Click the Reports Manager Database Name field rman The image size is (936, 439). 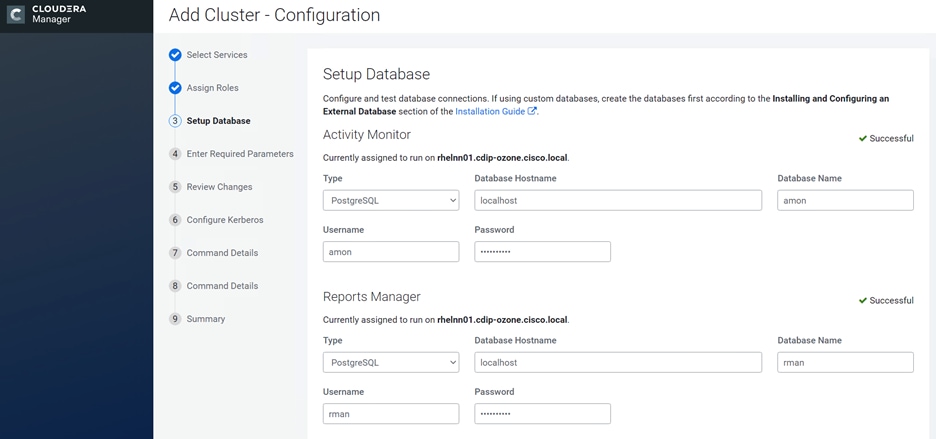point(845,363)
